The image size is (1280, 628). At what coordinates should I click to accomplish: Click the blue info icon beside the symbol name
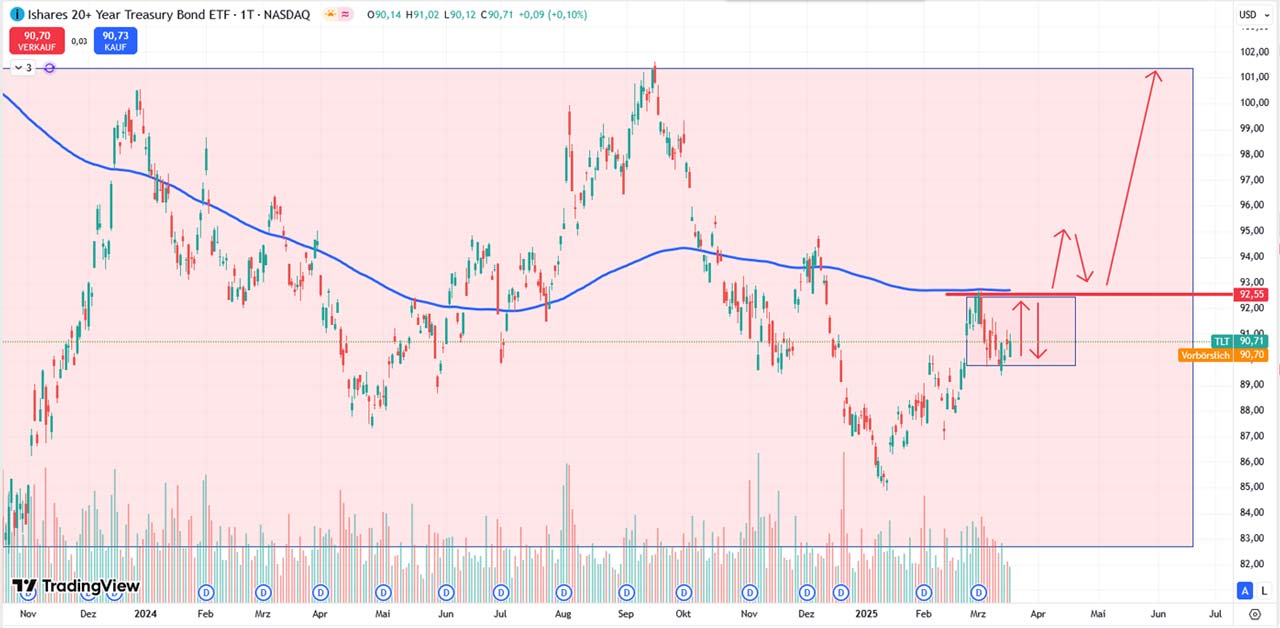pyautogui.click(x=16, y=15)
